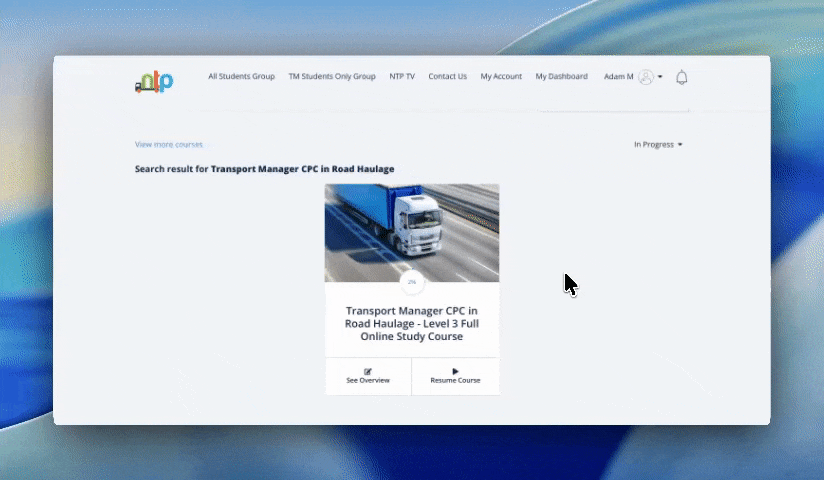This screenshot has width=824, height=480.
Task: Go to TM Students Only Group
Action: pos(332,77)
